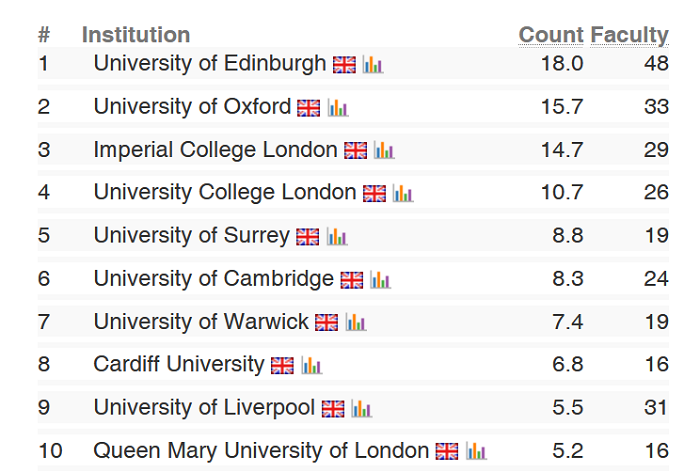This screenshot has width=700, height=472.
Task: Open the chart icon for University of Warwick
Action: click(x=356, y=323)
